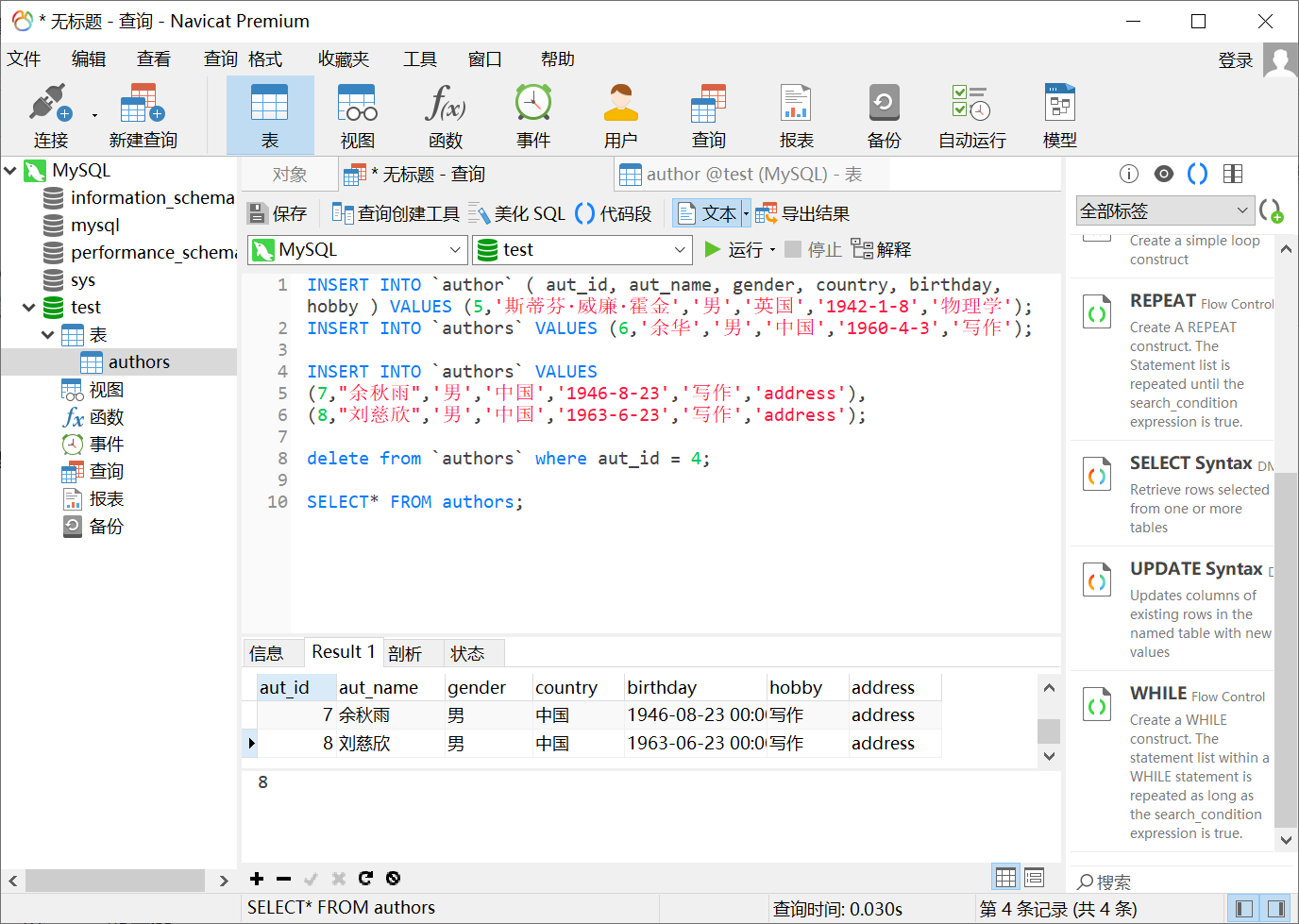Toggle the right info pane visibility

click(x=1276, y=909)
